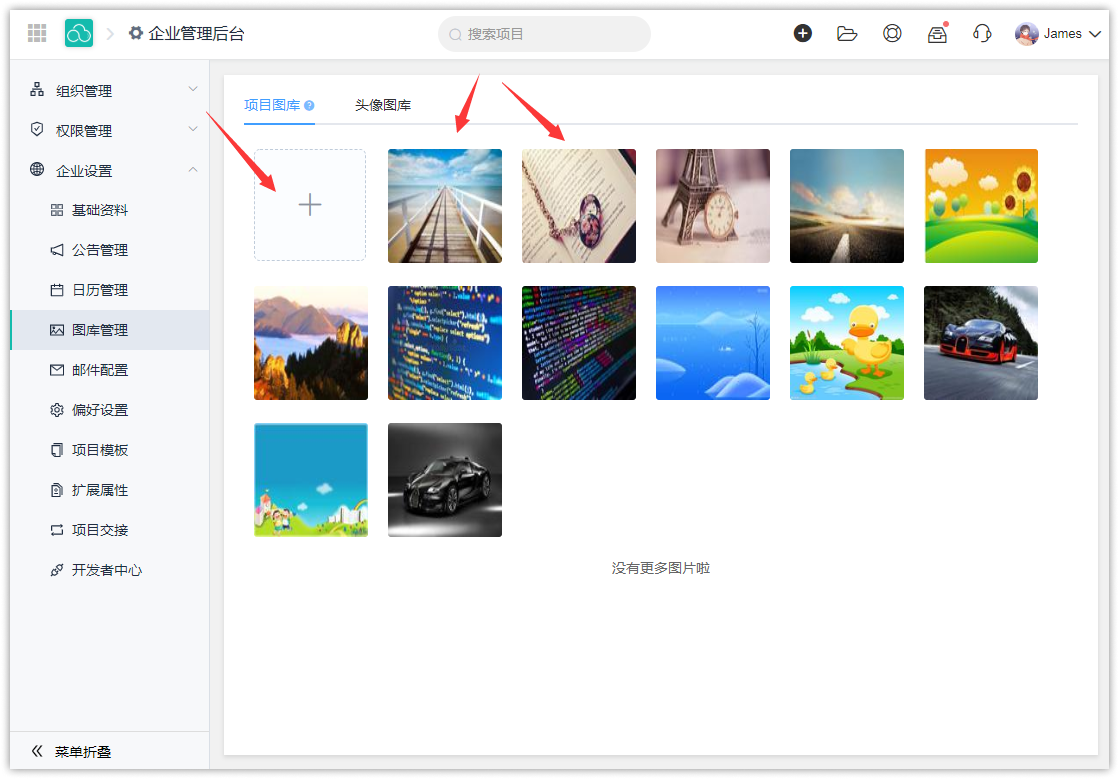Select the open road sunset thumbnail

(x=847, y=205)
